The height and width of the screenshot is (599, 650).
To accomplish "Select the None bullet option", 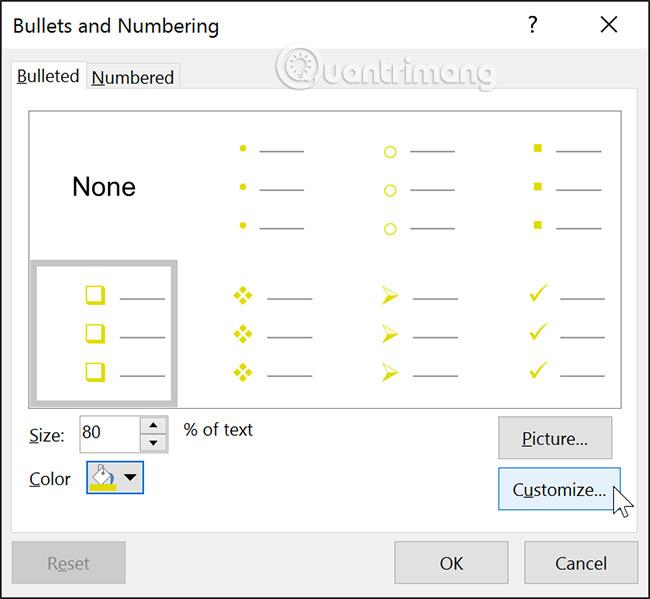I will coord(104,187).
